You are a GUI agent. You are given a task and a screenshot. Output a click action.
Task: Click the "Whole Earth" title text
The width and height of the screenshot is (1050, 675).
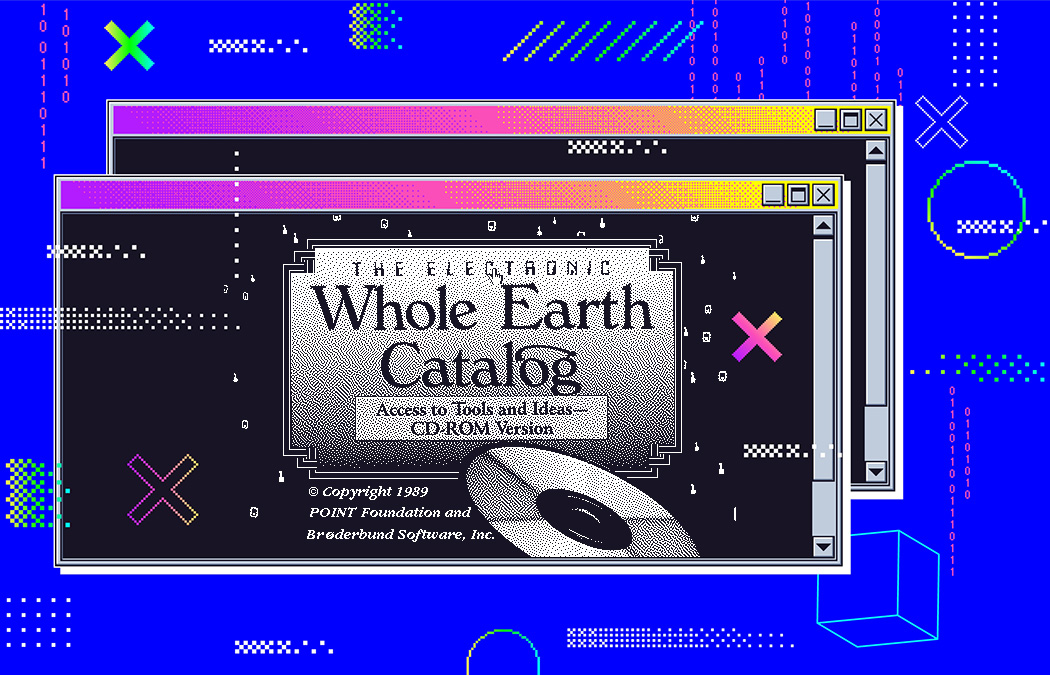(x=481, y=307)
